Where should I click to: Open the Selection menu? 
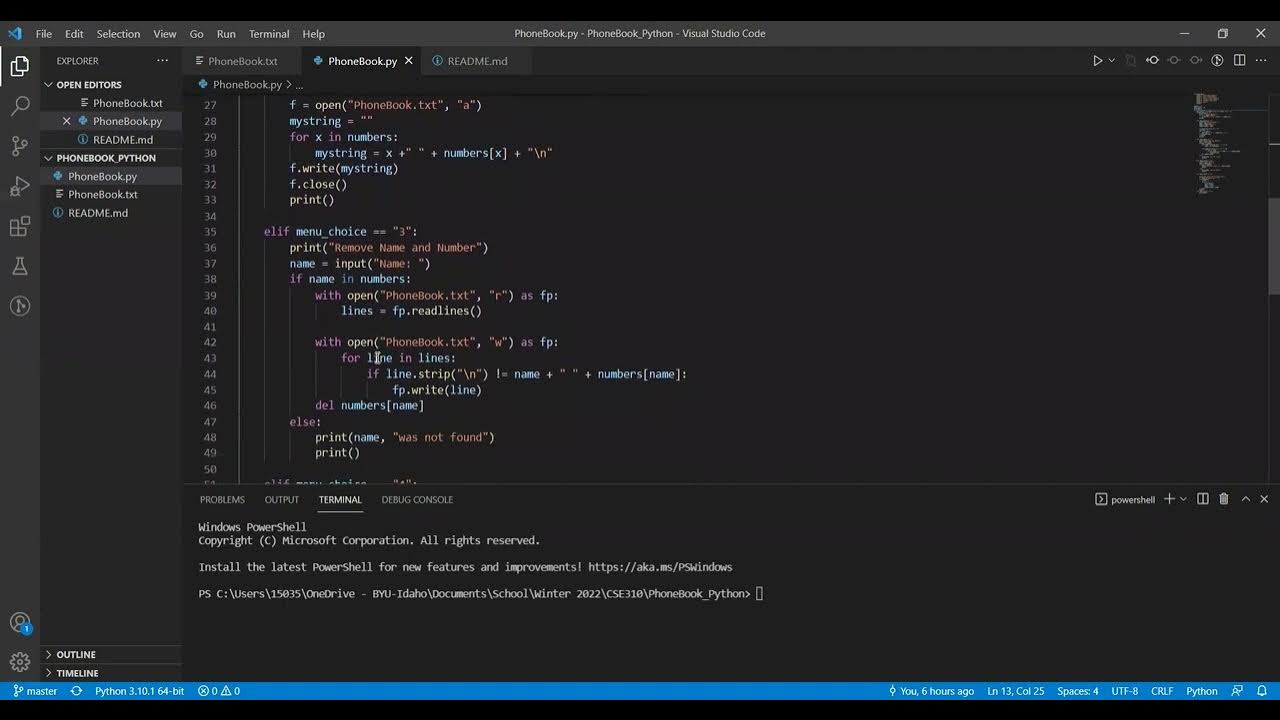click(x=118, y=33)
